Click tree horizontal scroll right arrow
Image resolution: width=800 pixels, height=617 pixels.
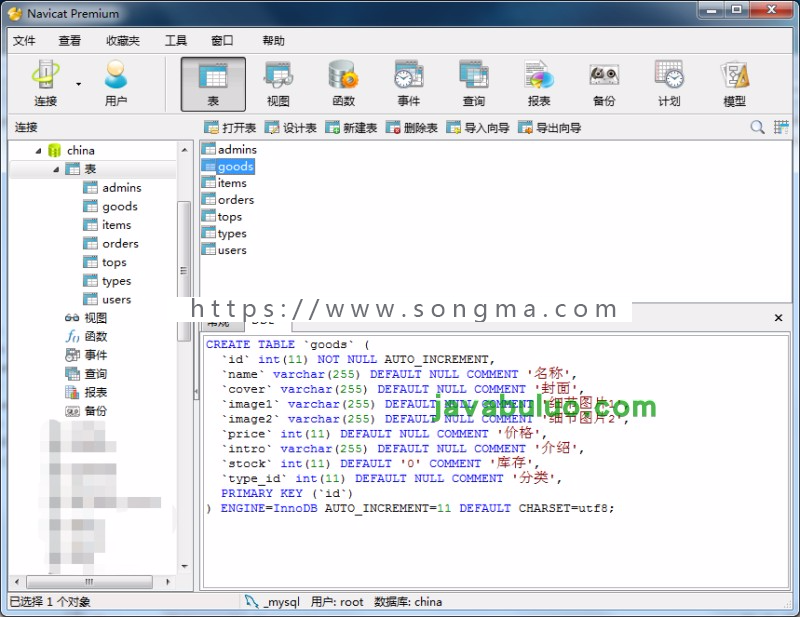[x=168, y=582]
